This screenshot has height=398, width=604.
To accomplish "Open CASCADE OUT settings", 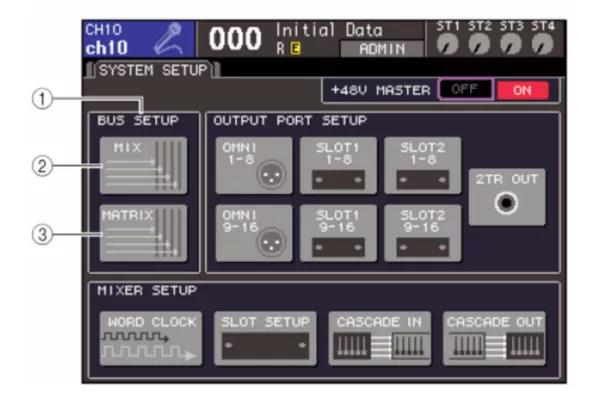I will click(495, 338).
